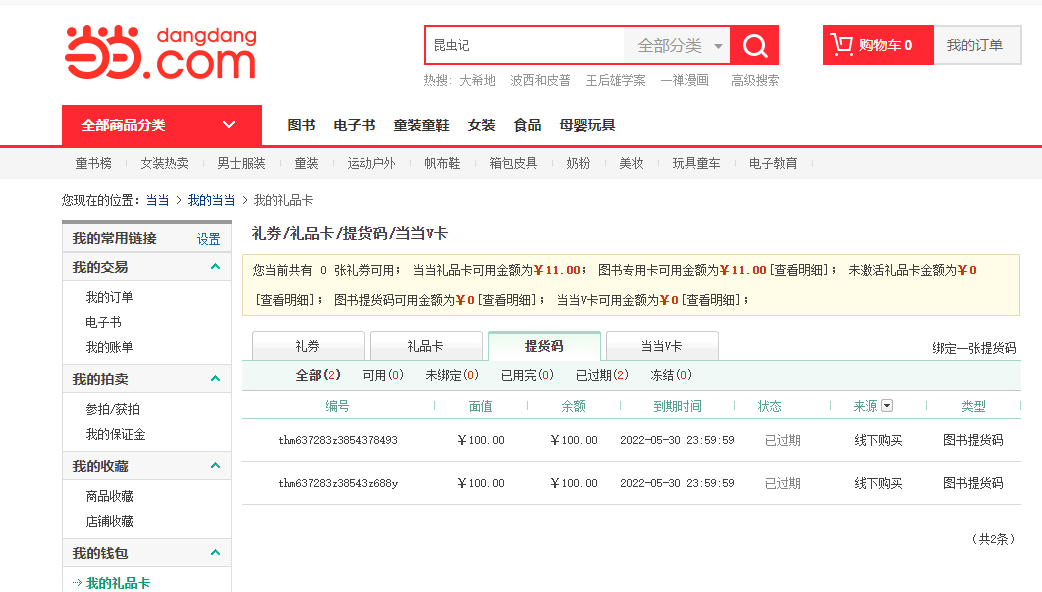Filter by 已用完(0)
Viewport: 1042px width, 592px height.
(x=527, y=375)
